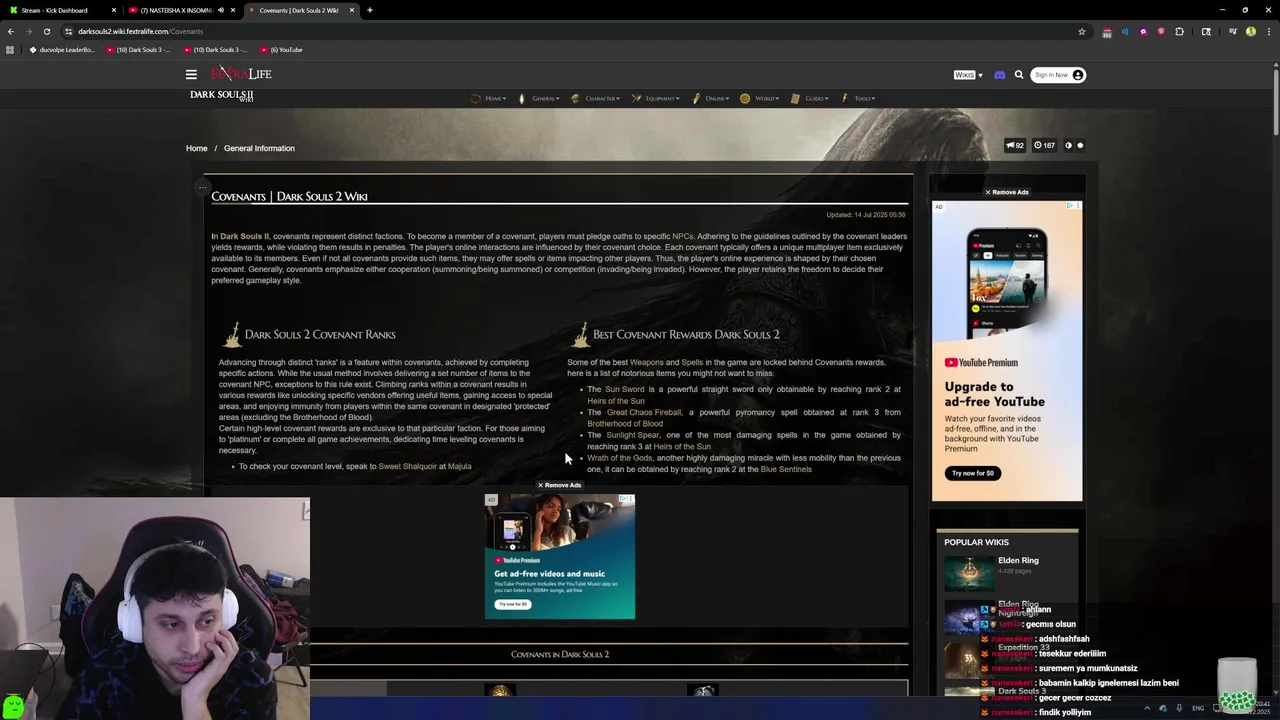Open the Chrome profile avatar
1280x720 pixels.
[1250, 31]
